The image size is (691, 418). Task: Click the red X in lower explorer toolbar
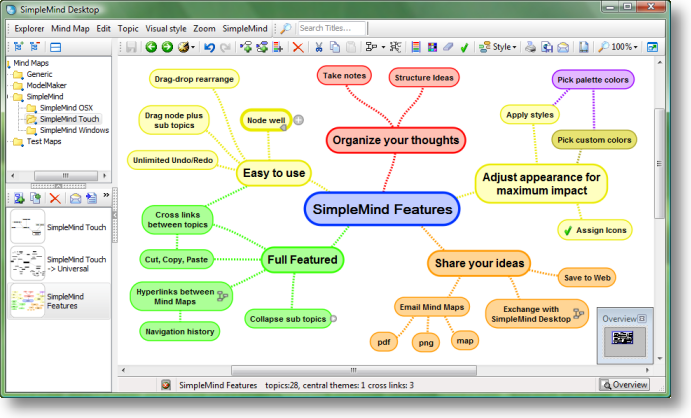55,198
